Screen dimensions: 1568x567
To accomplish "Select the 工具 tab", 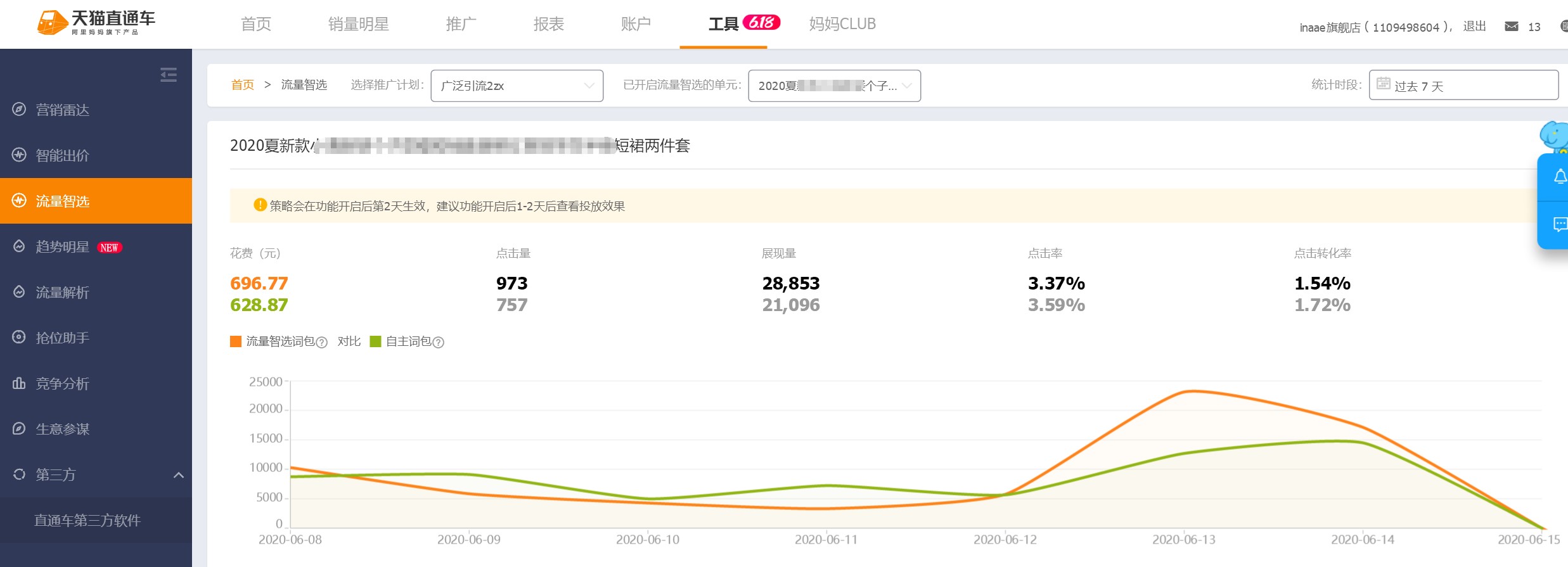I will point(723,24).
